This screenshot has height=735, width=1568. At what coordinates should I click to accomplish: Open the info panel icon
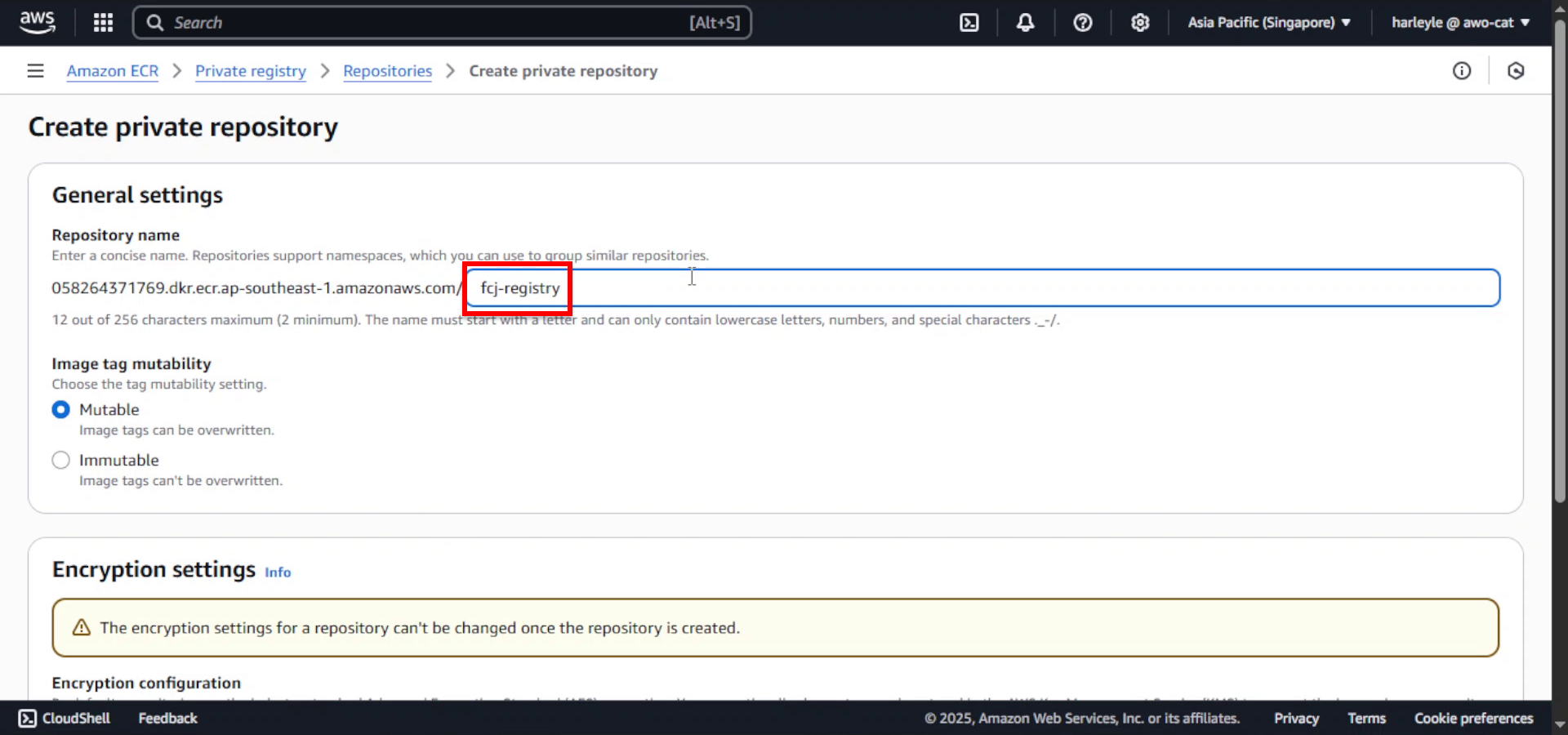point(1462,71)
